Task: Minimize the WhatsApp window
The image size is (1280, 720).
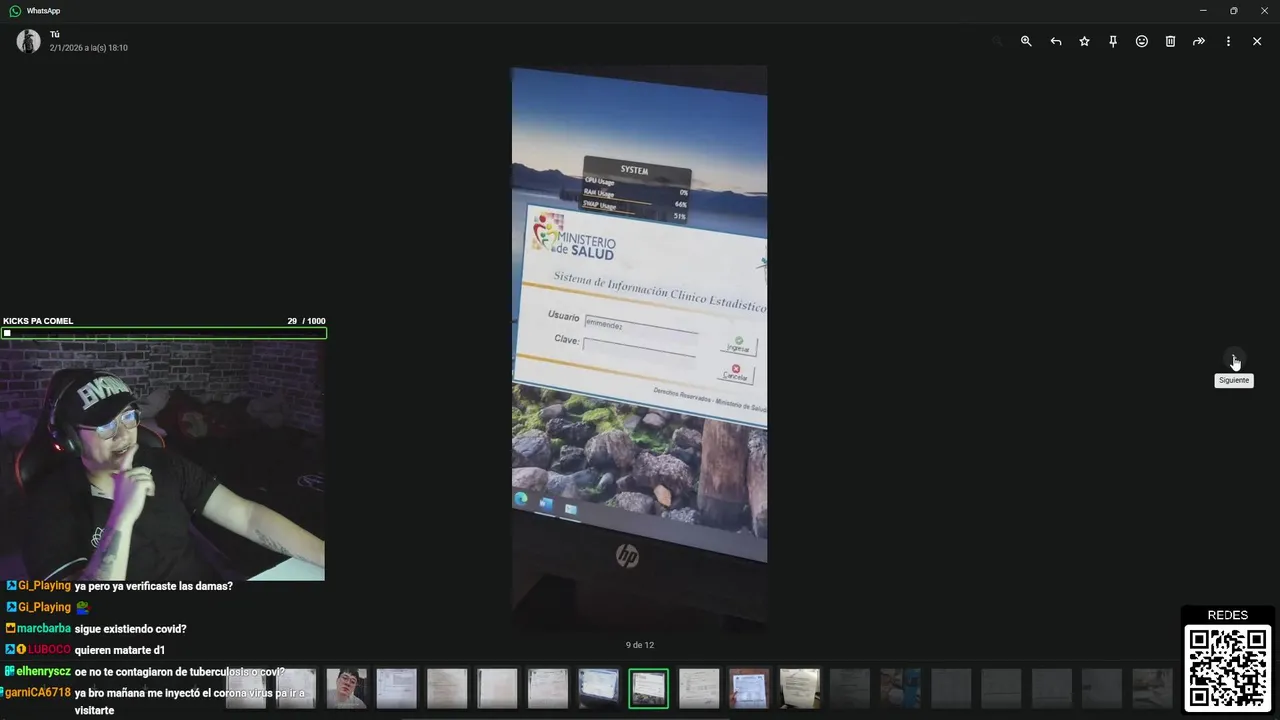Action: [1203, 10]
